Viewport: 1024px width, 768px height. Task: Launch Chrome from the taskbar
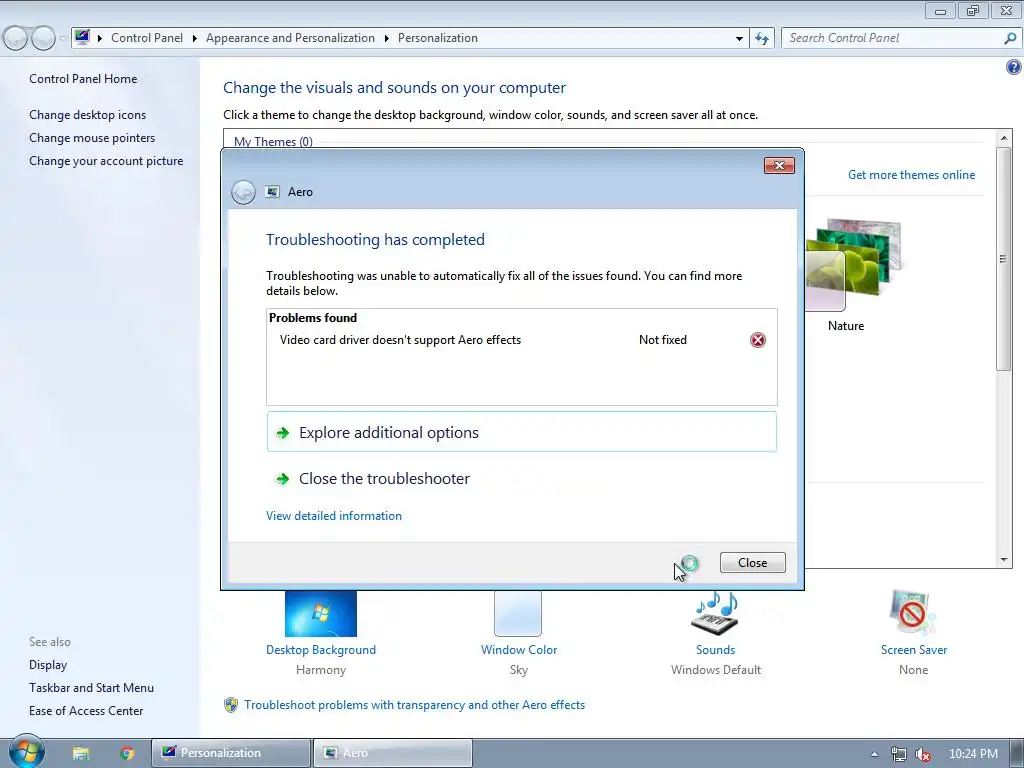click(x=127, y=753)
